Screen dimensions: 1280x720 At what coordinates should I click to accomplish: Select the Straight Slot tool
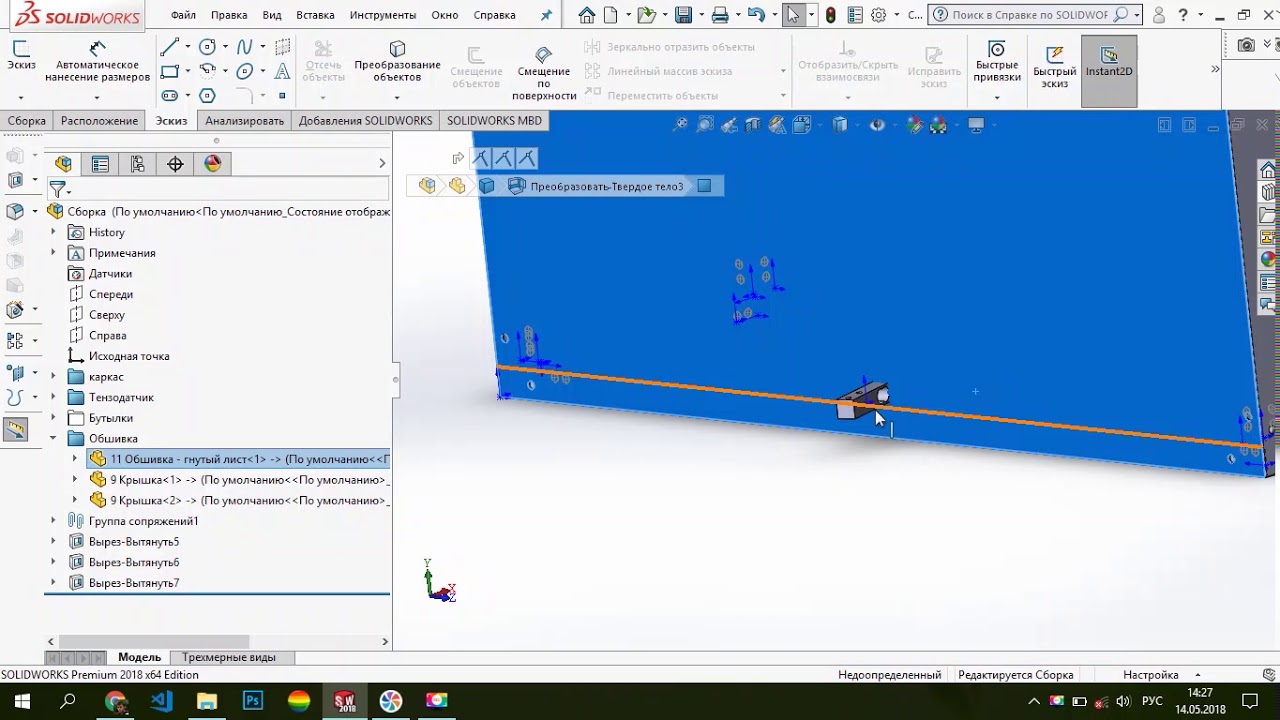[x=170, y=95]
